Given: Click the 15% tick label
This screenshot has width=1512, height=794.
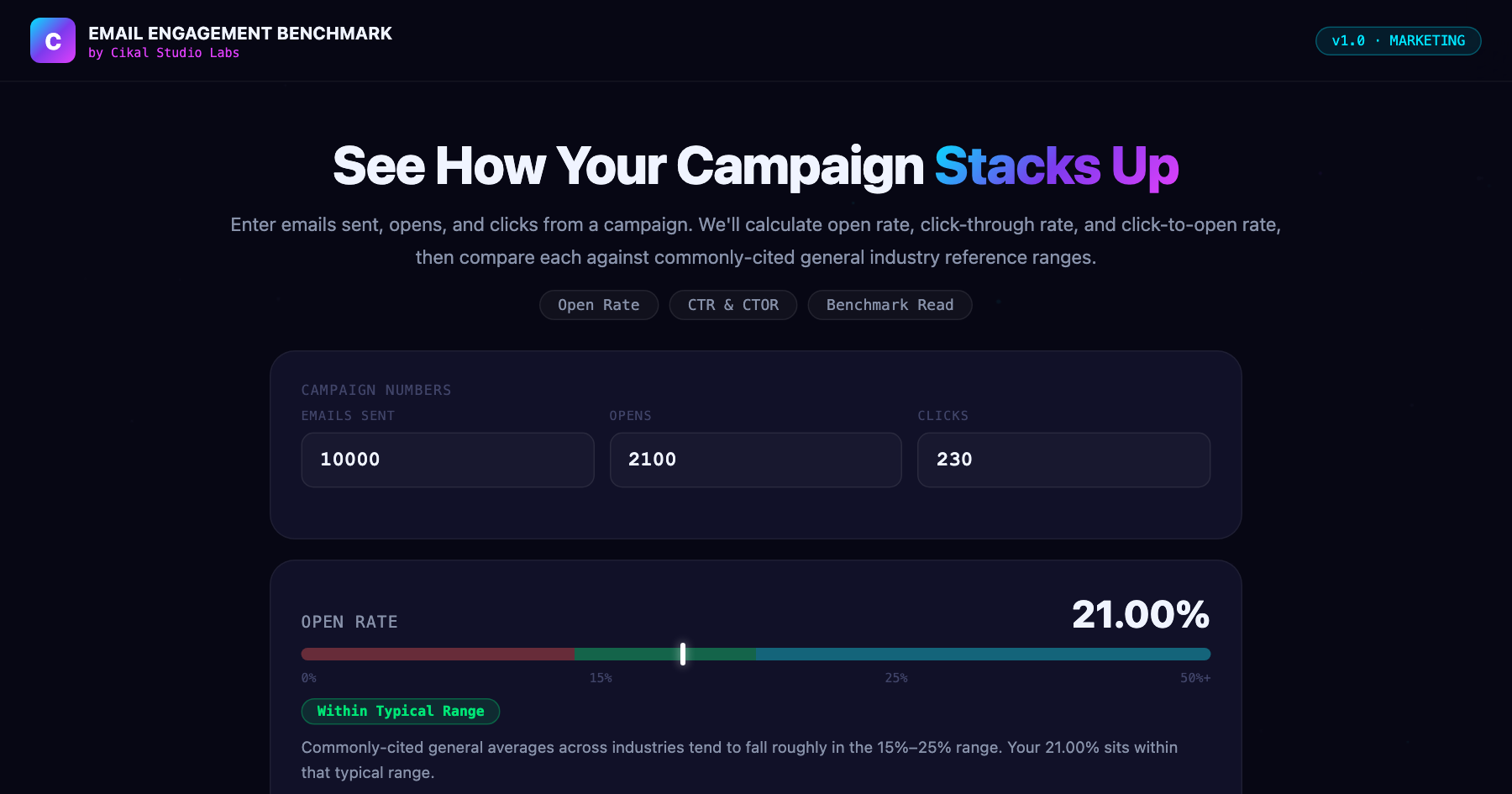Looking at the screenshot, I should (601, 678).
